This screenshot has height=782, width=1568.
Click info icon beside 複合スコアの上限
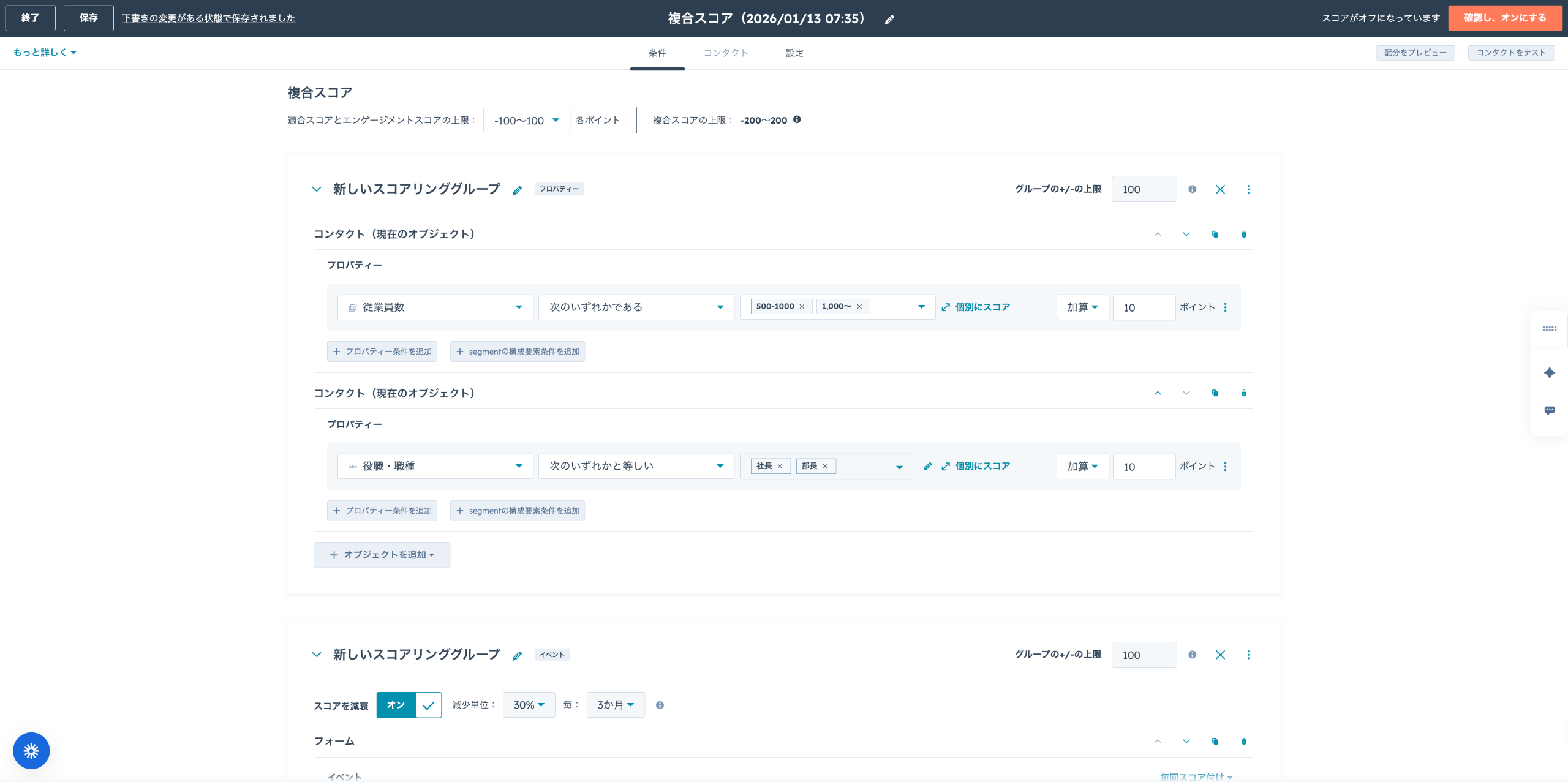point(797,120)
